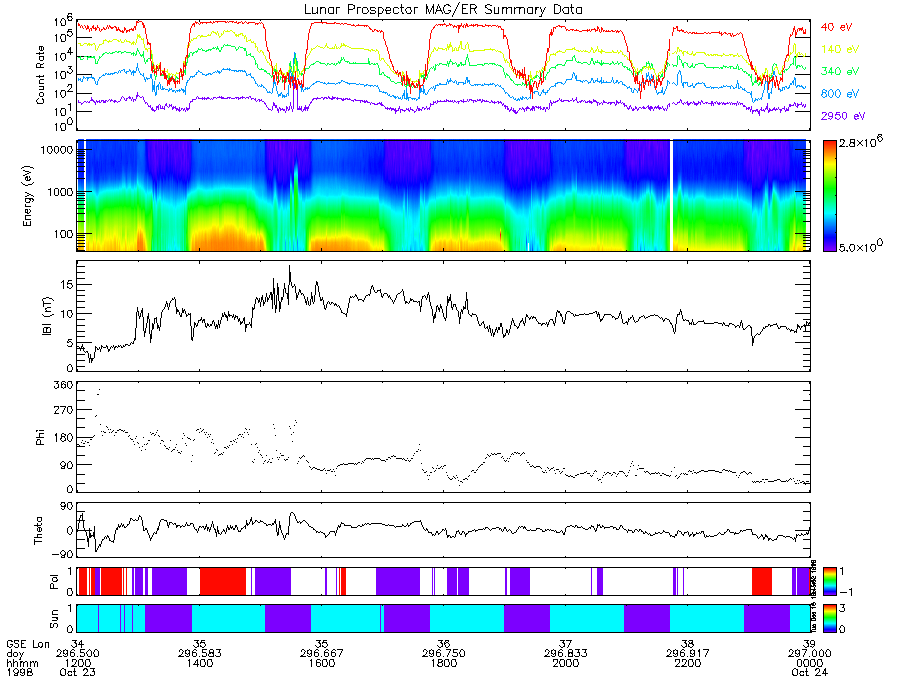Click the white data gap in the spectrogram
This screenshot has width=900, height=700.
[x=670, y=196]
